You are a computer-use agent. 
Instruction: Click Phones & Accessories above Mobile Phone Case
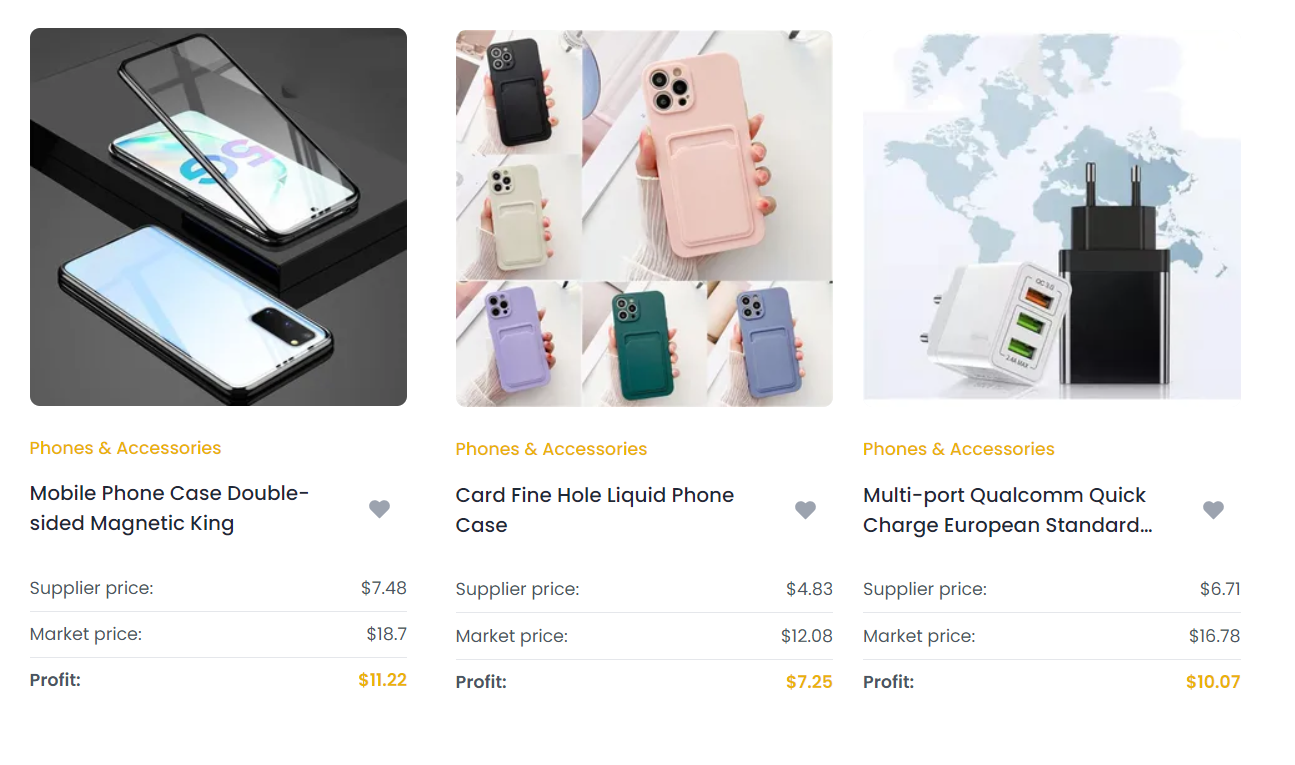(x=125, y=448)
